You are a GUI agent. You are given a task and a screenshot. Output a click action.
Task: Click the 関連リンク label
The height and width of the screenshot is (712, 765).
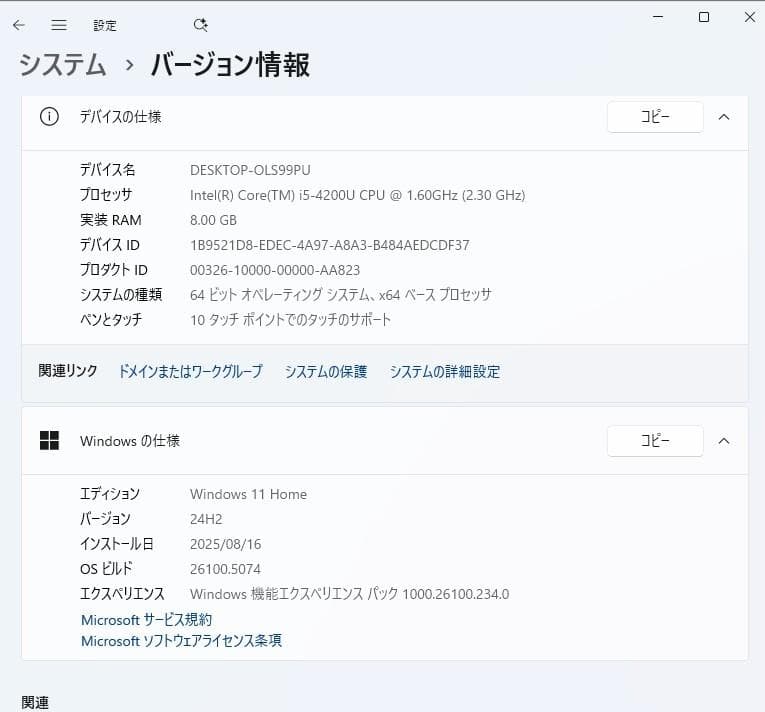coord(68,371)
